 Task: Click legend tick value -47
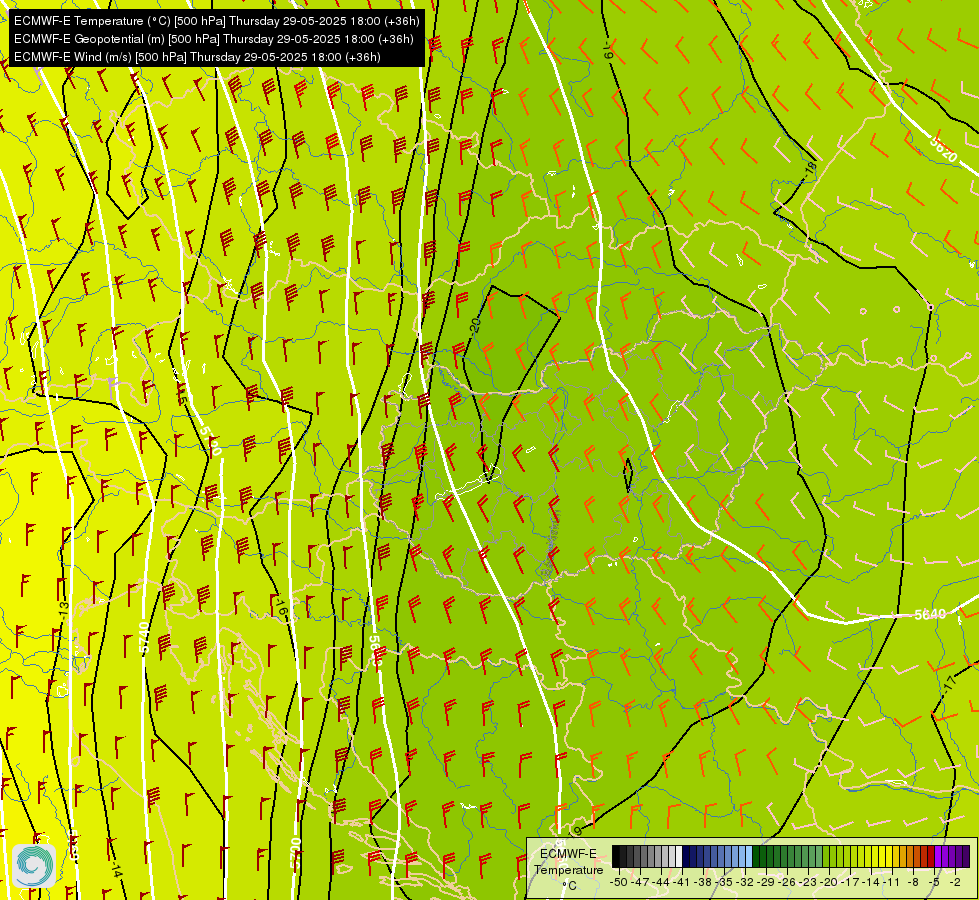[640, 882]
